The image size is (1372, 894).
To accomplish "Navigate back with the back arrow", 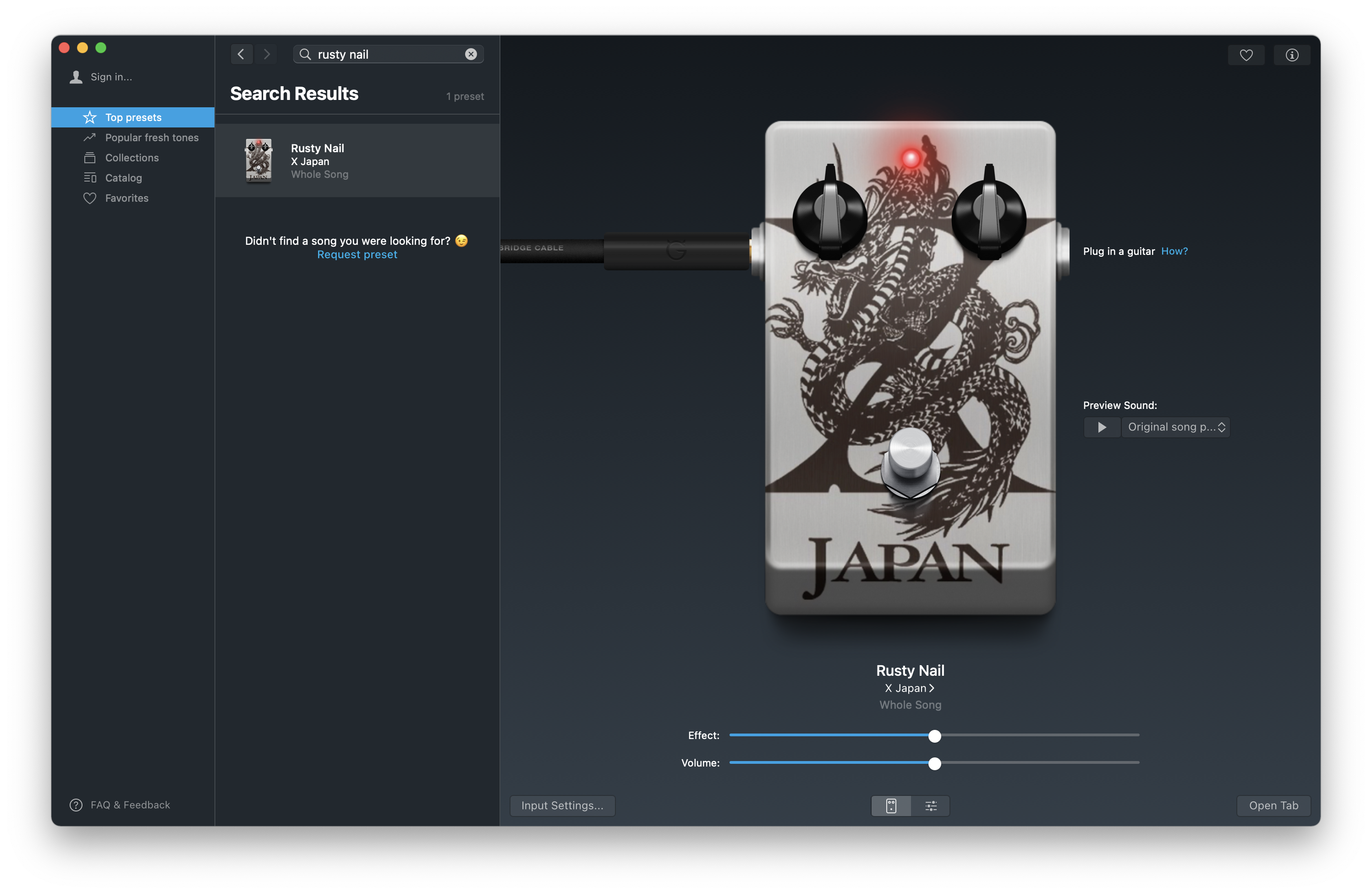I will click(241, 54).
